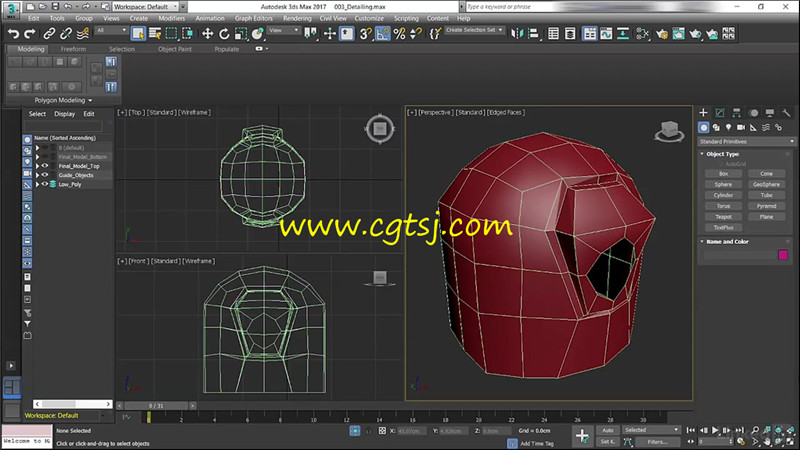800x450 pixels.
Task: Activate the Select and Scale tool
Action: (x=241, y=34)
